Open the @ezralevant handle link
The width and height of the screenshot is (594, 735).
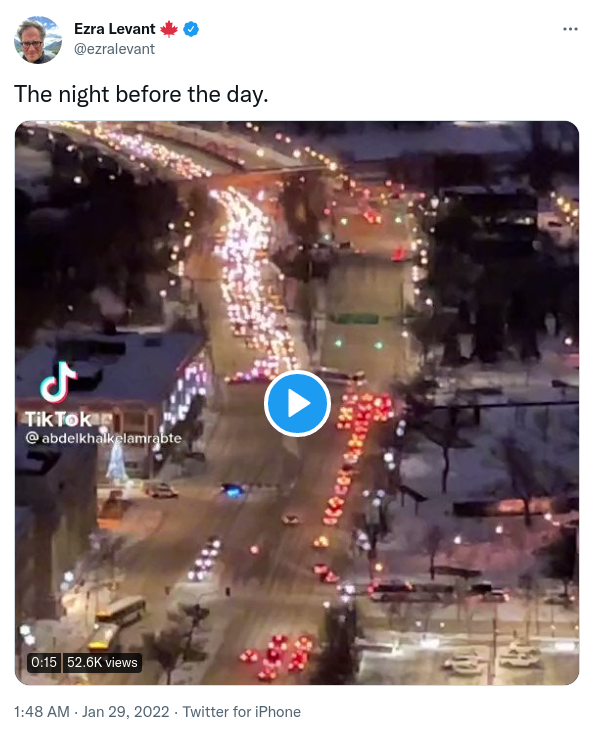(x=114, y=49)
